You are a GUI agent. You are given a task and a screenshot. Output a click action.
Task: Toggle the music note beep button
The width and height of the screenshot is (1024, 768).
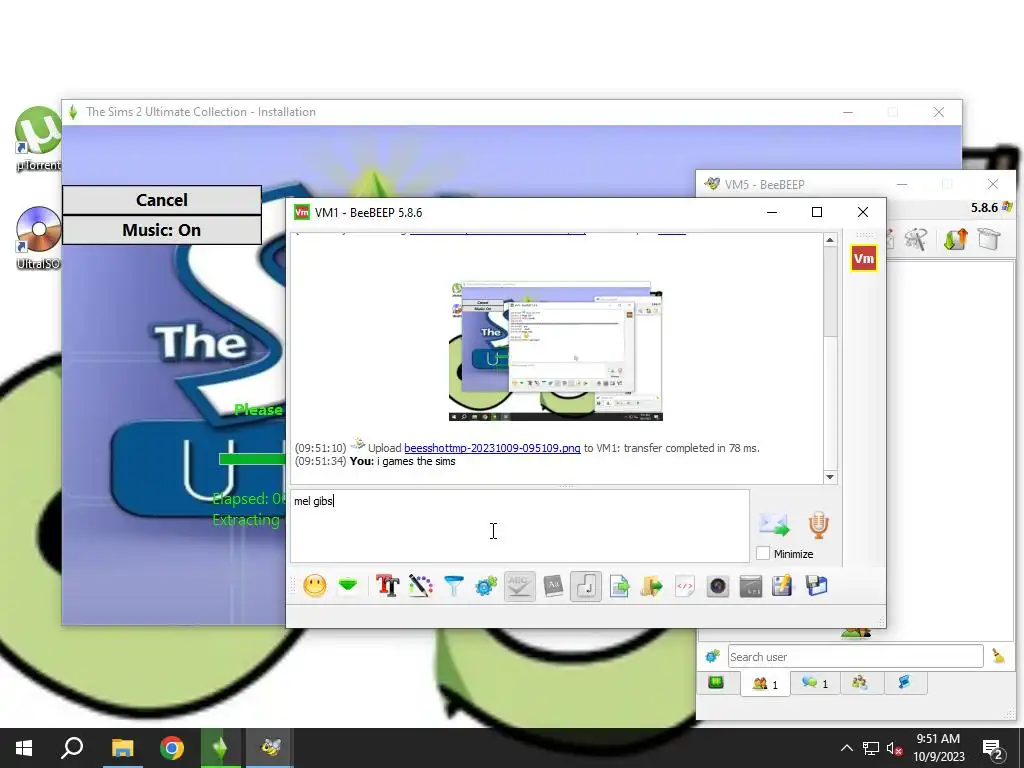tap(586, 586)
